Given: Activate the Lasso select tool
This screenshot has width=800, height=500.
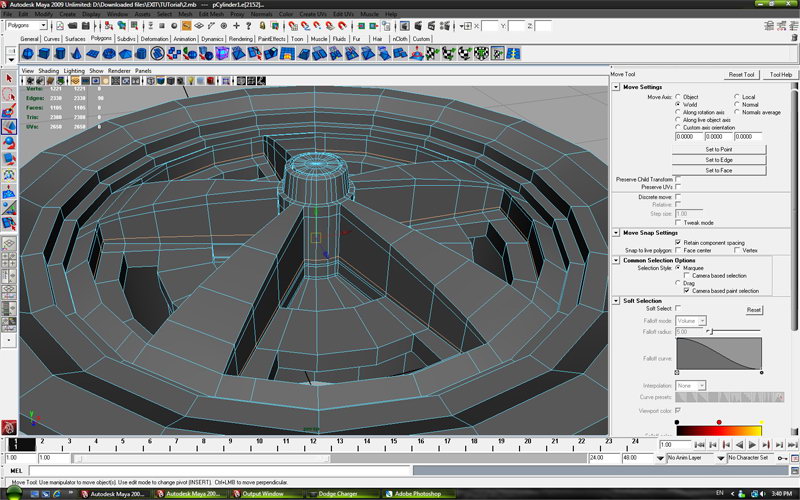Looking at the screenshot, I should click(9, 95).
